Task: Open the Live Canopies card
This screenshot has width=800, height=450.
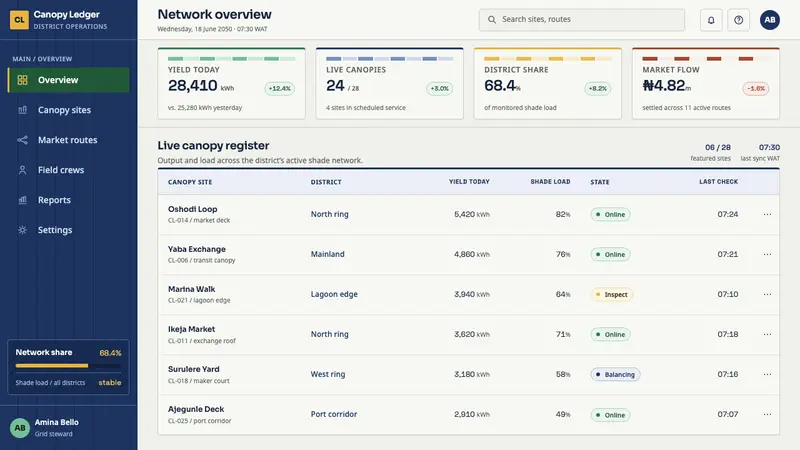Action: [x=390, y=84]
